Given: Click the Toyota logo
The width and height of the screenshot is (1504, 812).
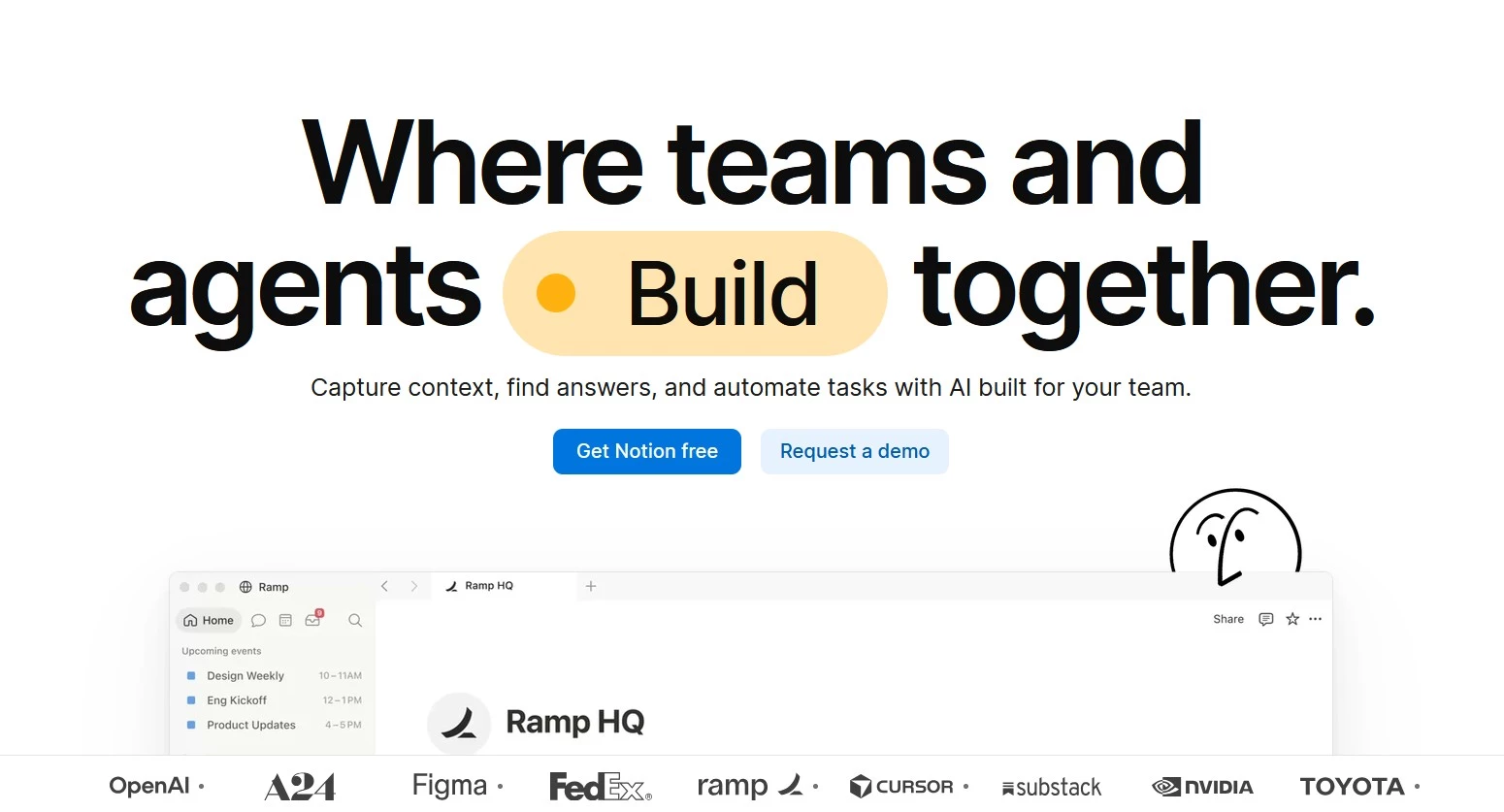Looking at the screenshot, I should pyautogui.click(x=1353, y=787).
